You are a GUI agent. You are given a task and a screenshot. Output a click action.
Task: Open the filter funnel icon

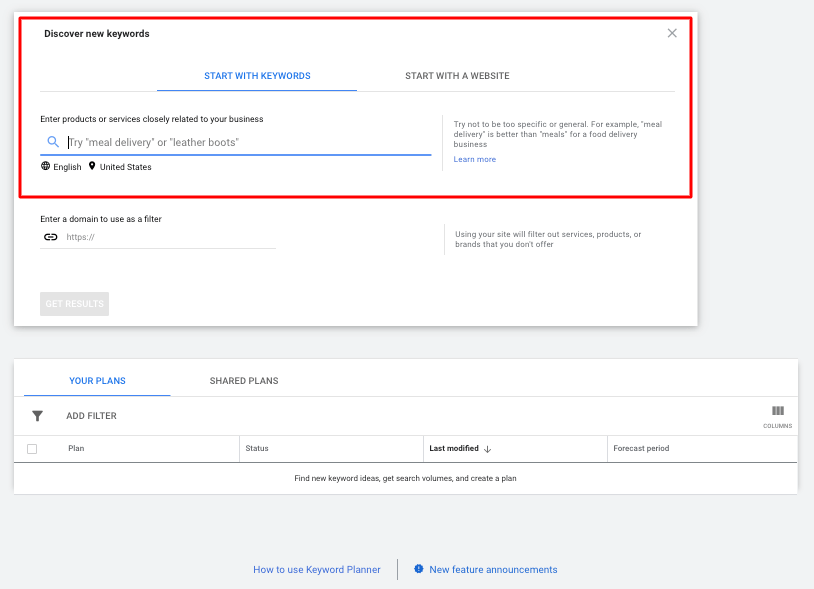point(37,415)
